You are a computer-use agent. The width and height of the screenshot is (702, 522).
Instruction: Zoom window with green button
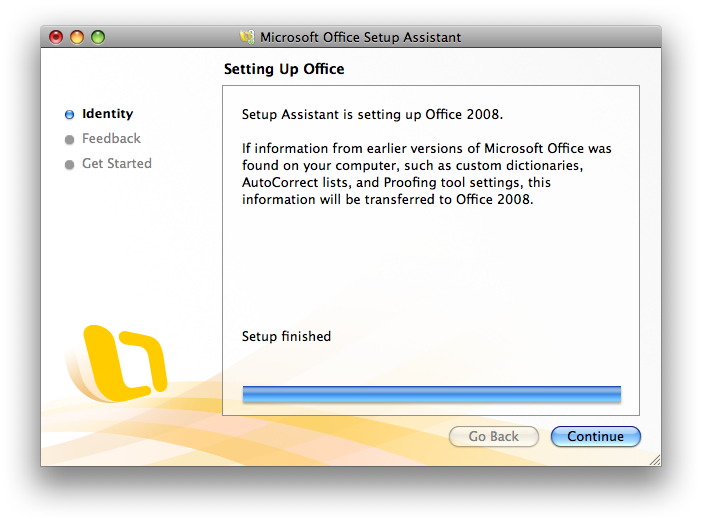point(98,37)
